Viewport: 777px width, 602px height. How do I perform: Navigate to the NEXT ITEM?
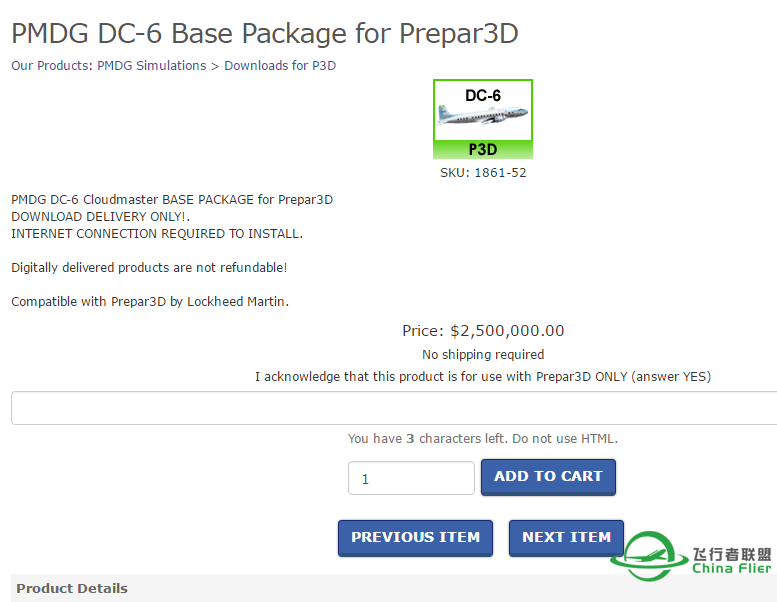click(x=566, y=538)
